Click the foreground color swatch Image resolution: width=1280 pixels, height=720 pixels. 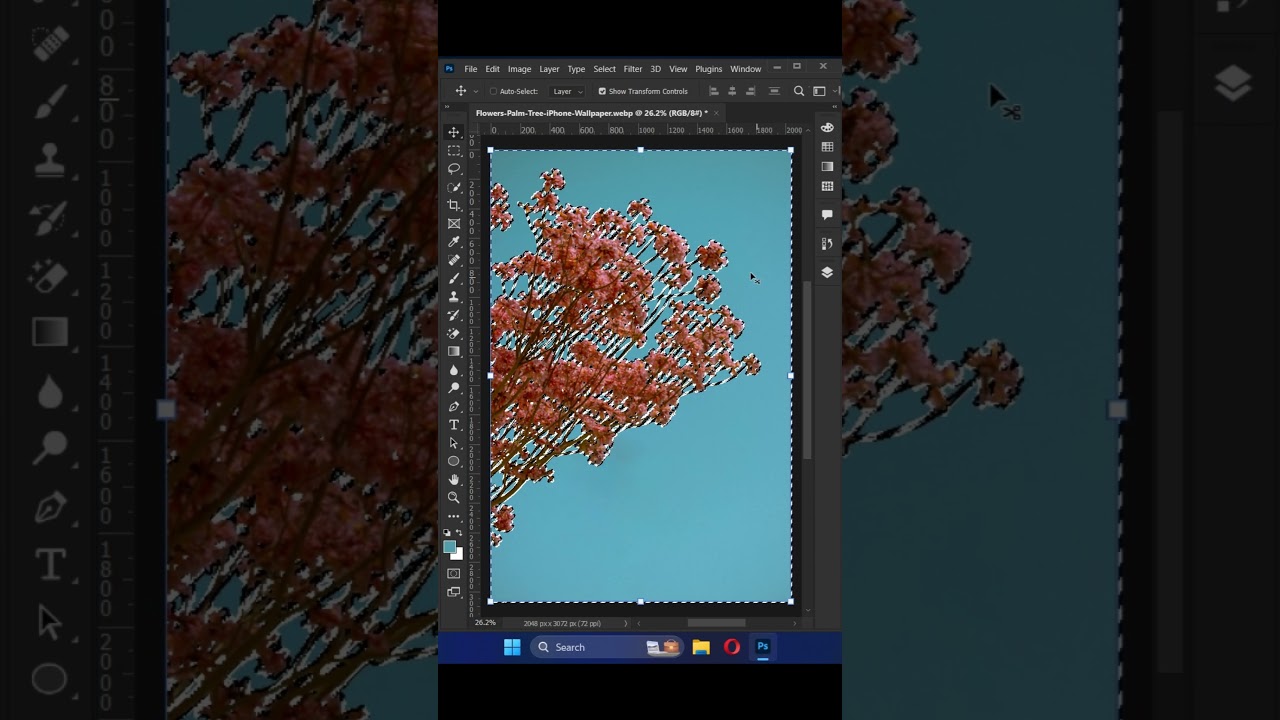[x=449, y=546]
